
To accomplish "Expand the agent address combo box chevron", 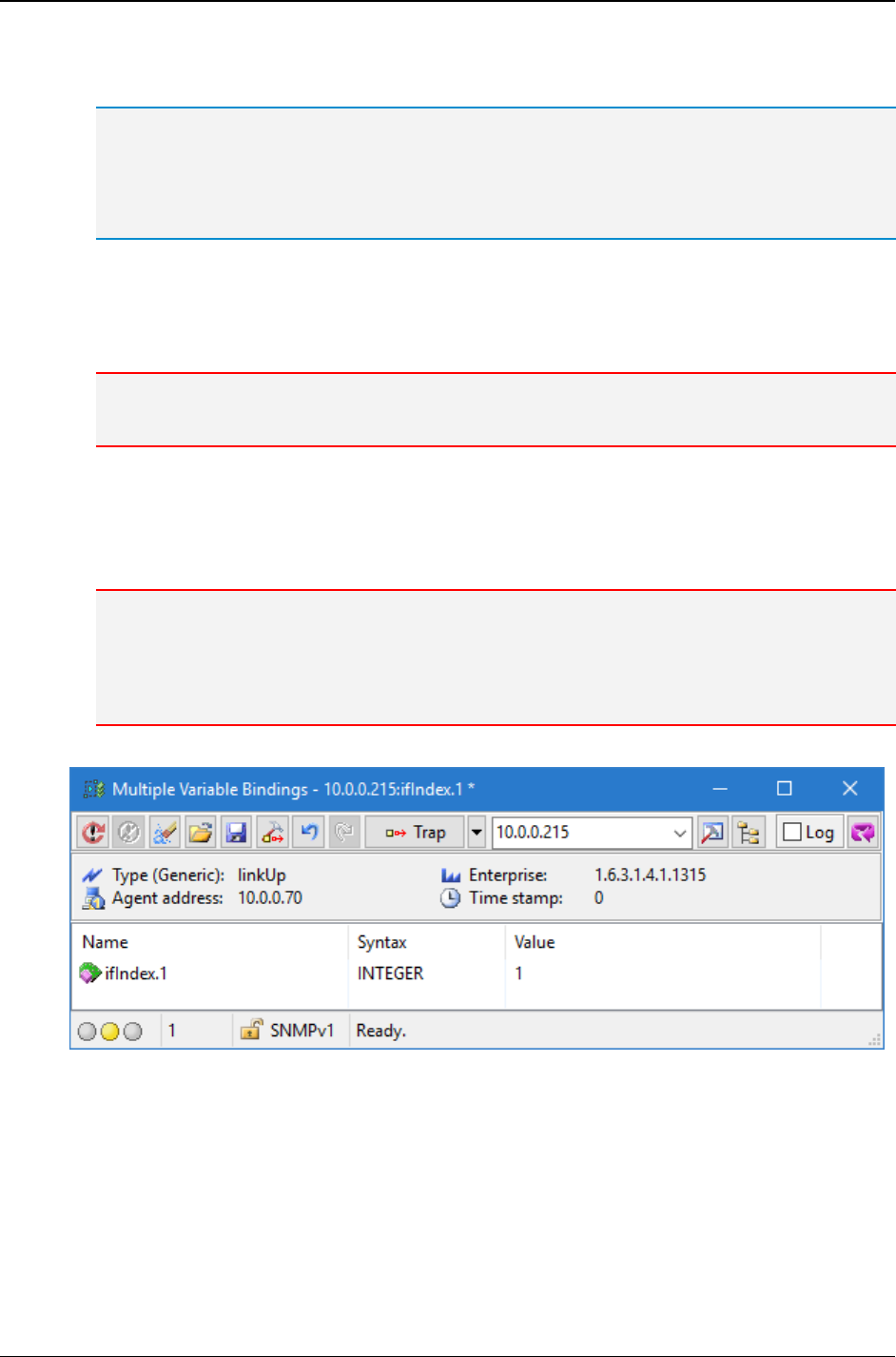I will [680, 833].
